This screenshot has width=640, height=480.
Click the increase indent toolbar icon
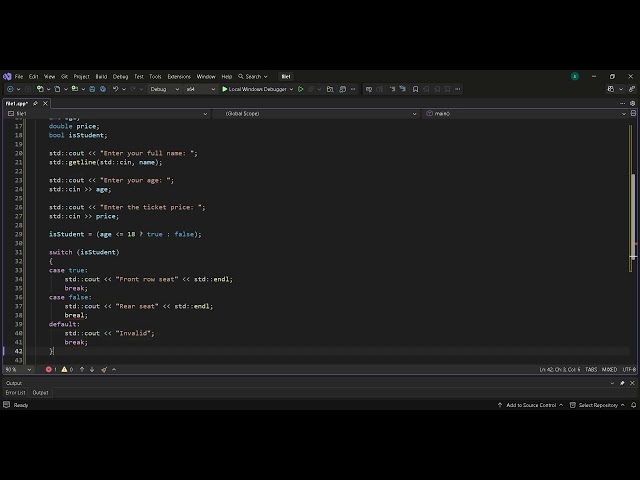[403, 89]
